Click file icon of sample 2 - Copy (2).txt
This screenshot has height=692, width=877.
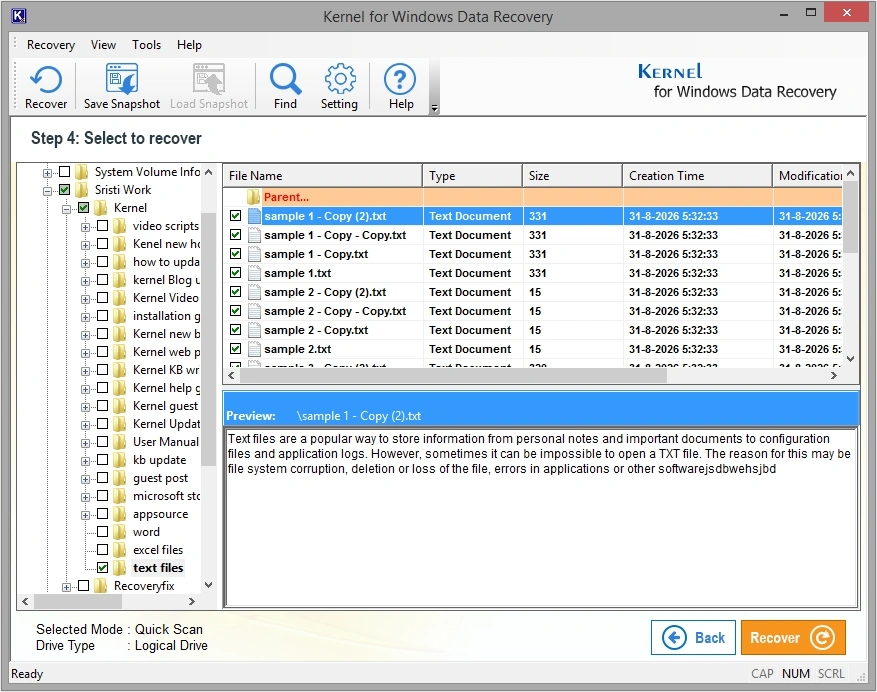(254, 292)
